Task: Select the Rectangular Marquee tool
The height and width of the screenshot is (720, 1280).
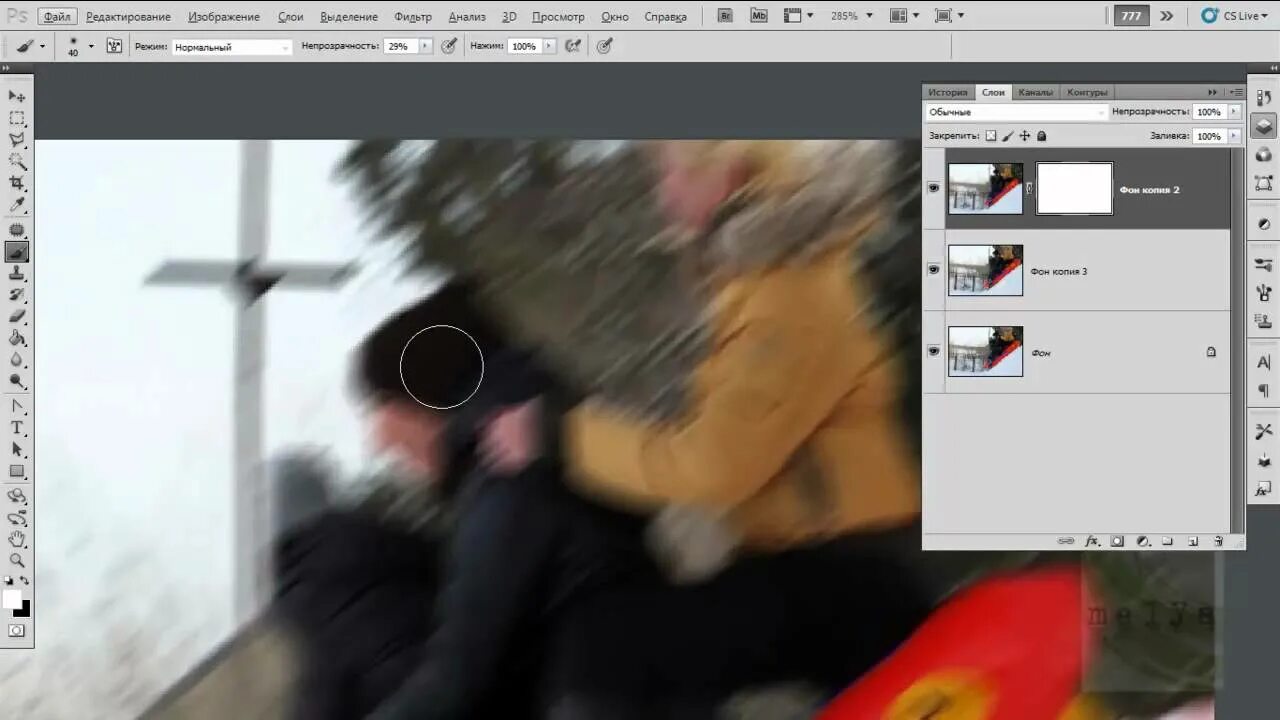Action: pos(17,118)
